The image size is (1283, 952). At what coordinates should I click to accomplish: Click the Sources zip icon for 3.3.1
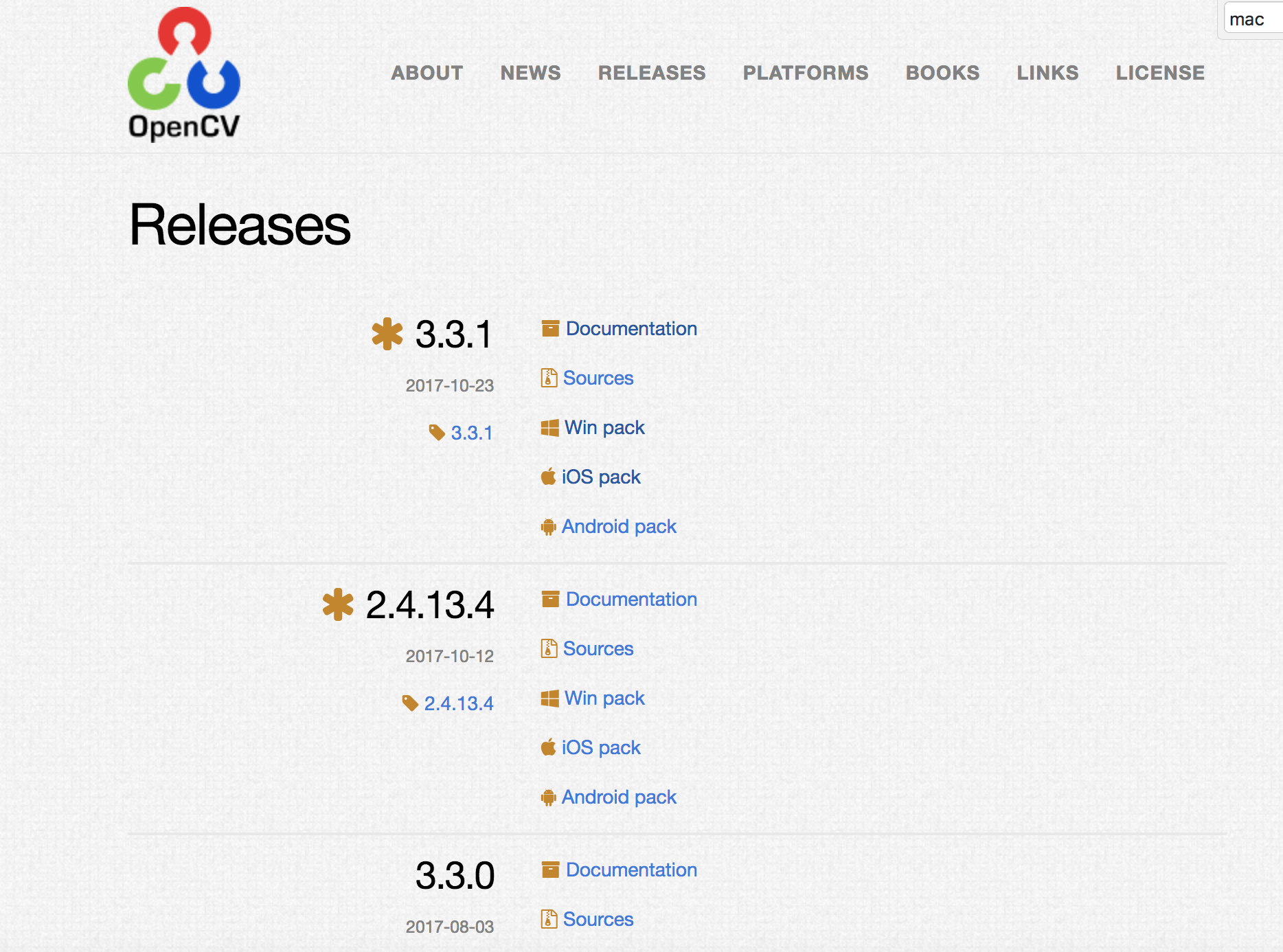[549, 378]
